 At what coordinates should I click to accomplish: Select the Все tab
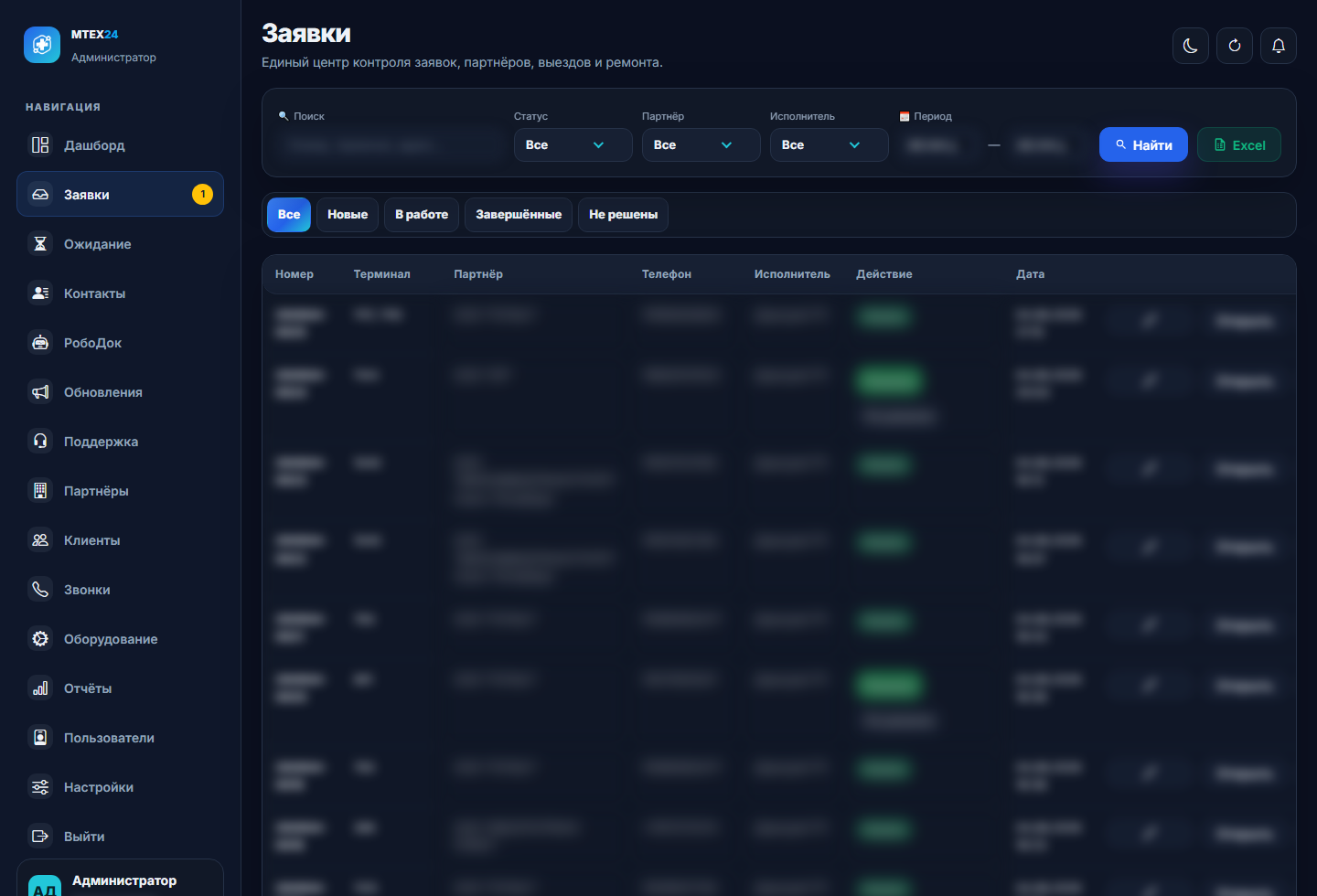[289, 215]
